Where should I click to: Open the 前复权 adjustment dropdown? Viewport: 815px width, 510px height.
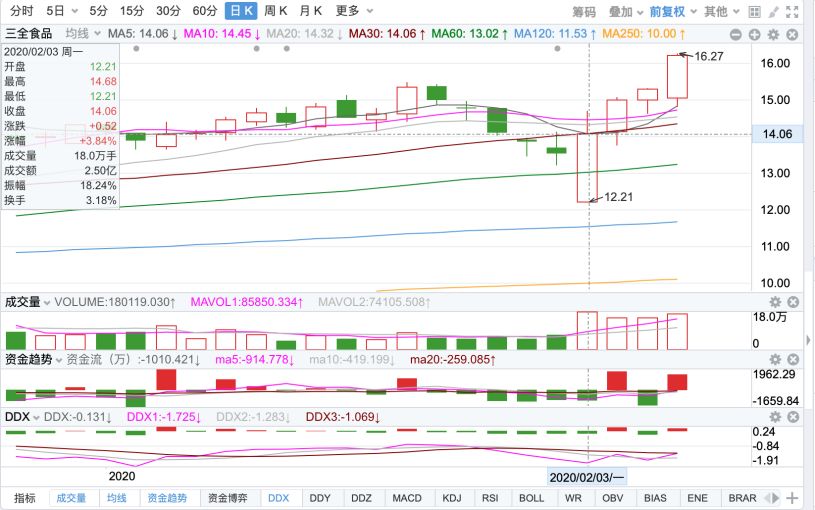pos(673,11)
